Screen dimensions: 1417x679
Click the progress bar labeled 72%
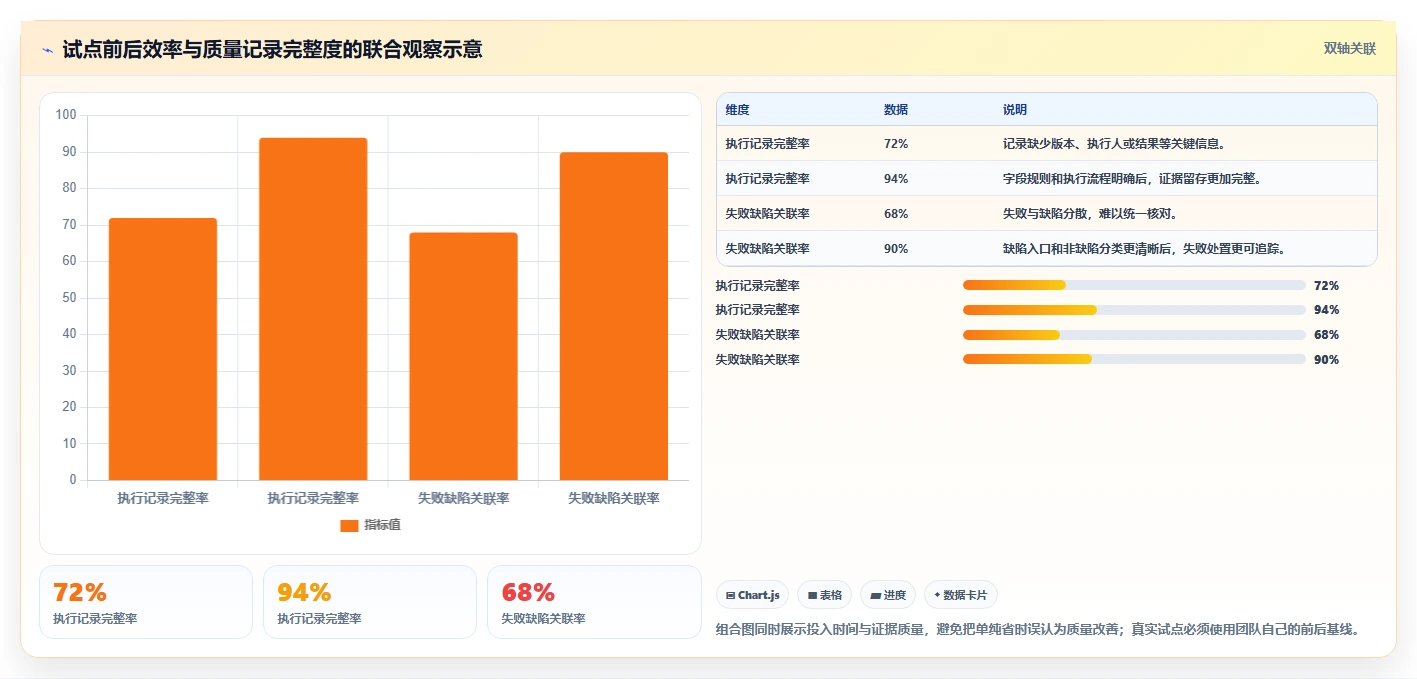pyautogui.click(x=1134, y=285)
